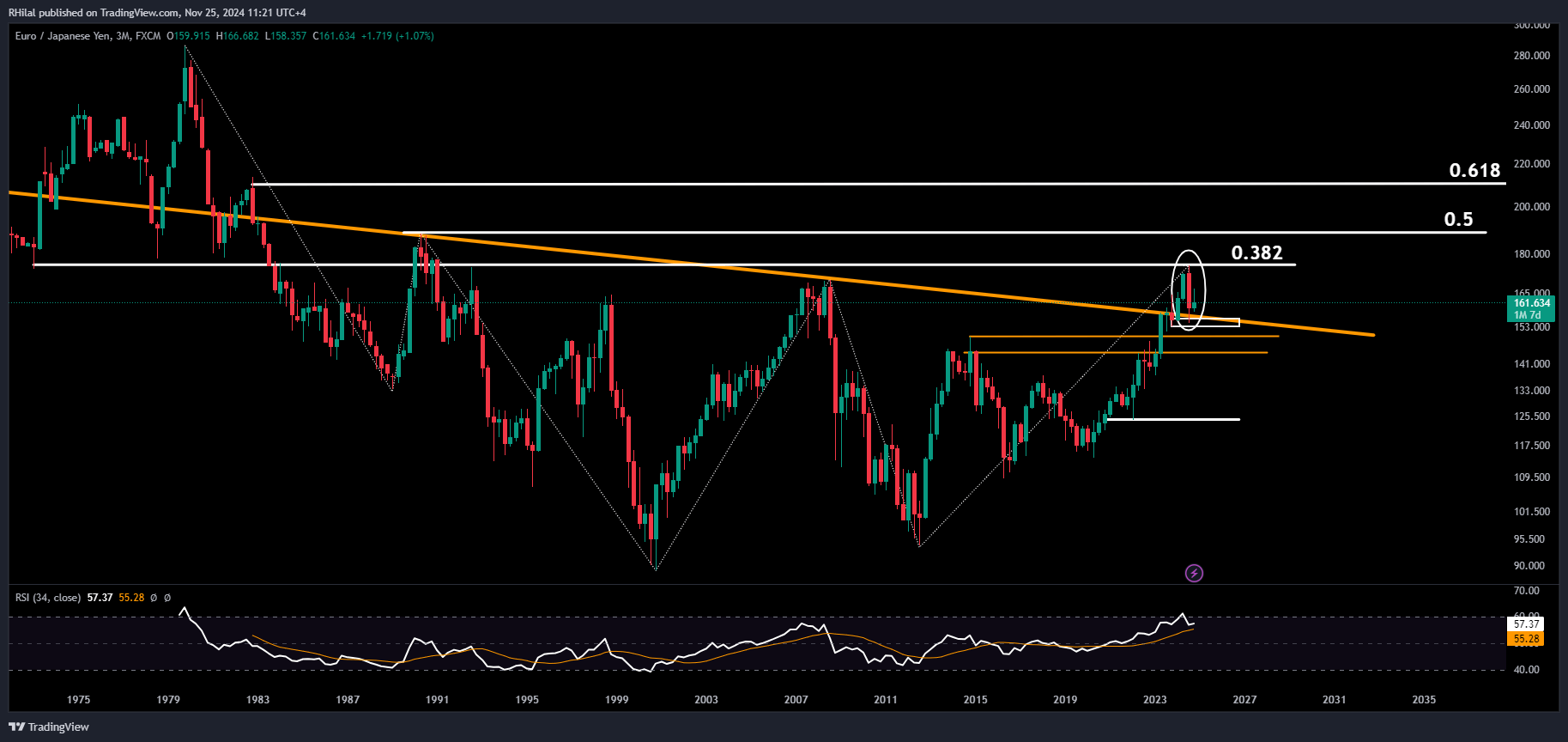Screen dimensions: 1568x742
Task: Click the 2019 label on time axis
Action: pyautogui.click(x=1065, y=700)
